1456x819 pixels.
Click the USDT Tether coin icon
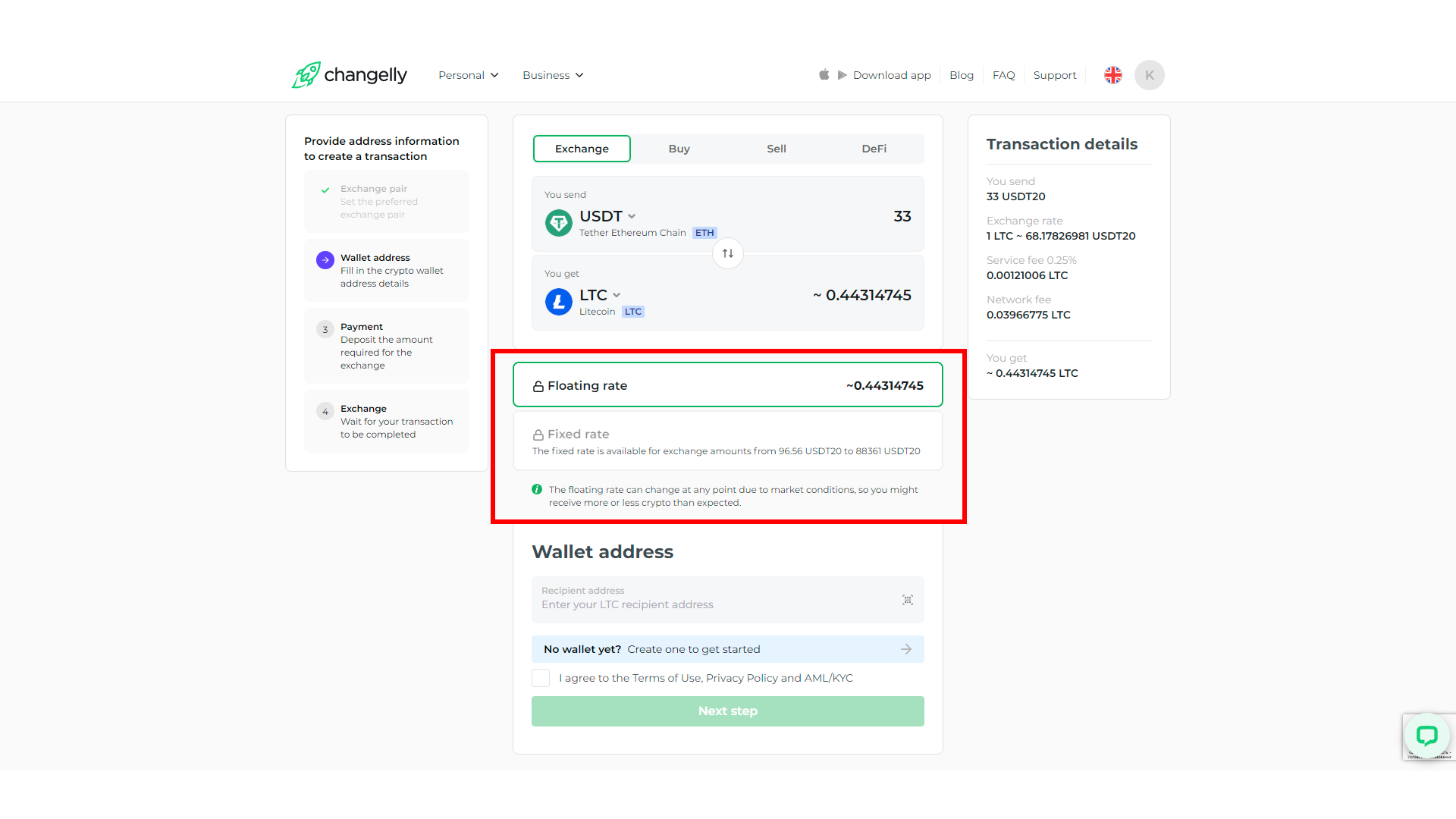pyautogui.click(x=559, y=223)
